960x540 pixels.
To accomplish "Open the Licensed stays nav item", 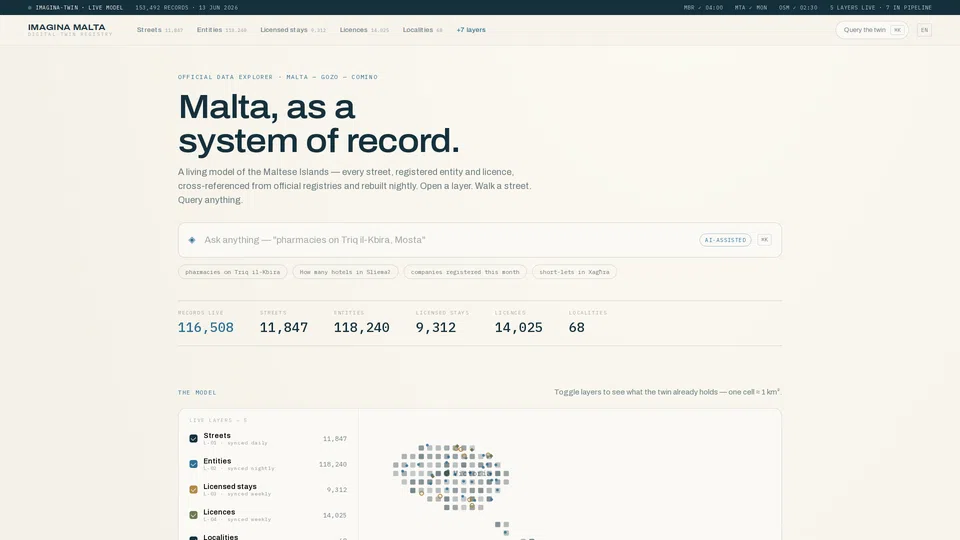I will click(293, 30).
